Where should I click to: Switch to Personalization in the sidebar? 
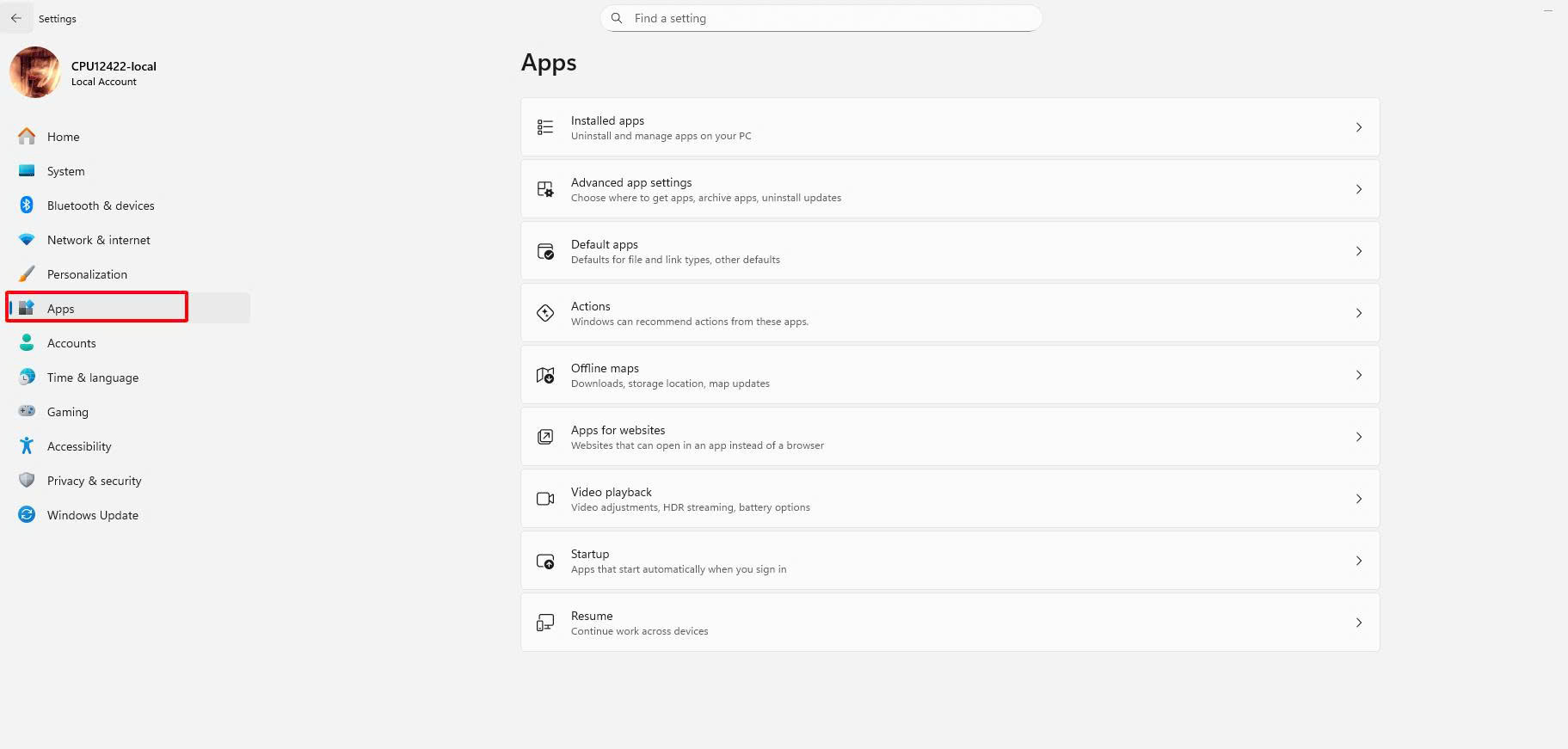87,274
